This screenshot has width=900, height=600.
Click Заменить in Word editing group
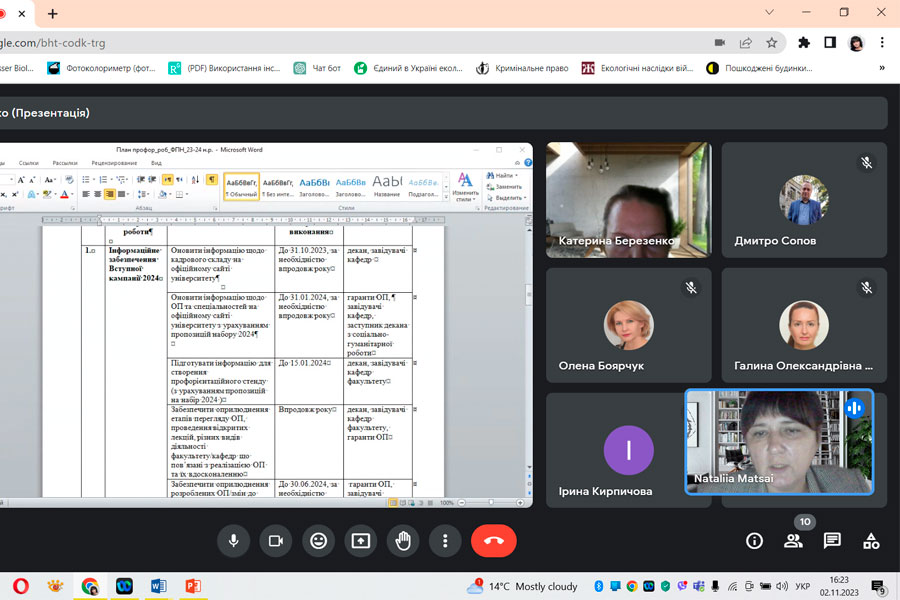[505, 187]
